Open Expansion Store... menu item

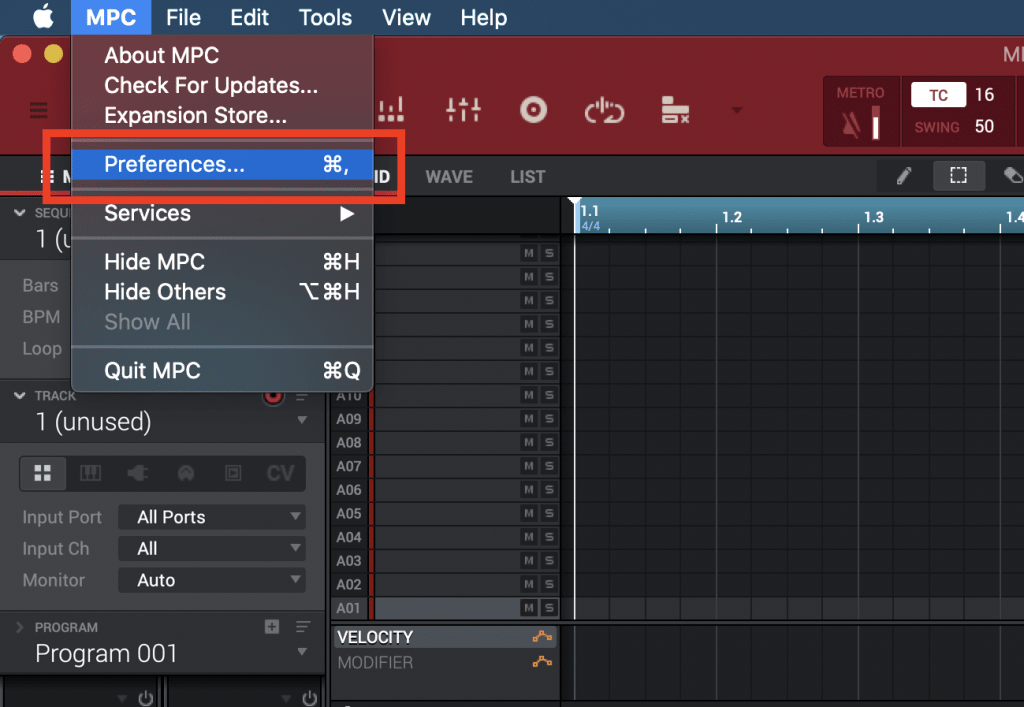[222, 115]
